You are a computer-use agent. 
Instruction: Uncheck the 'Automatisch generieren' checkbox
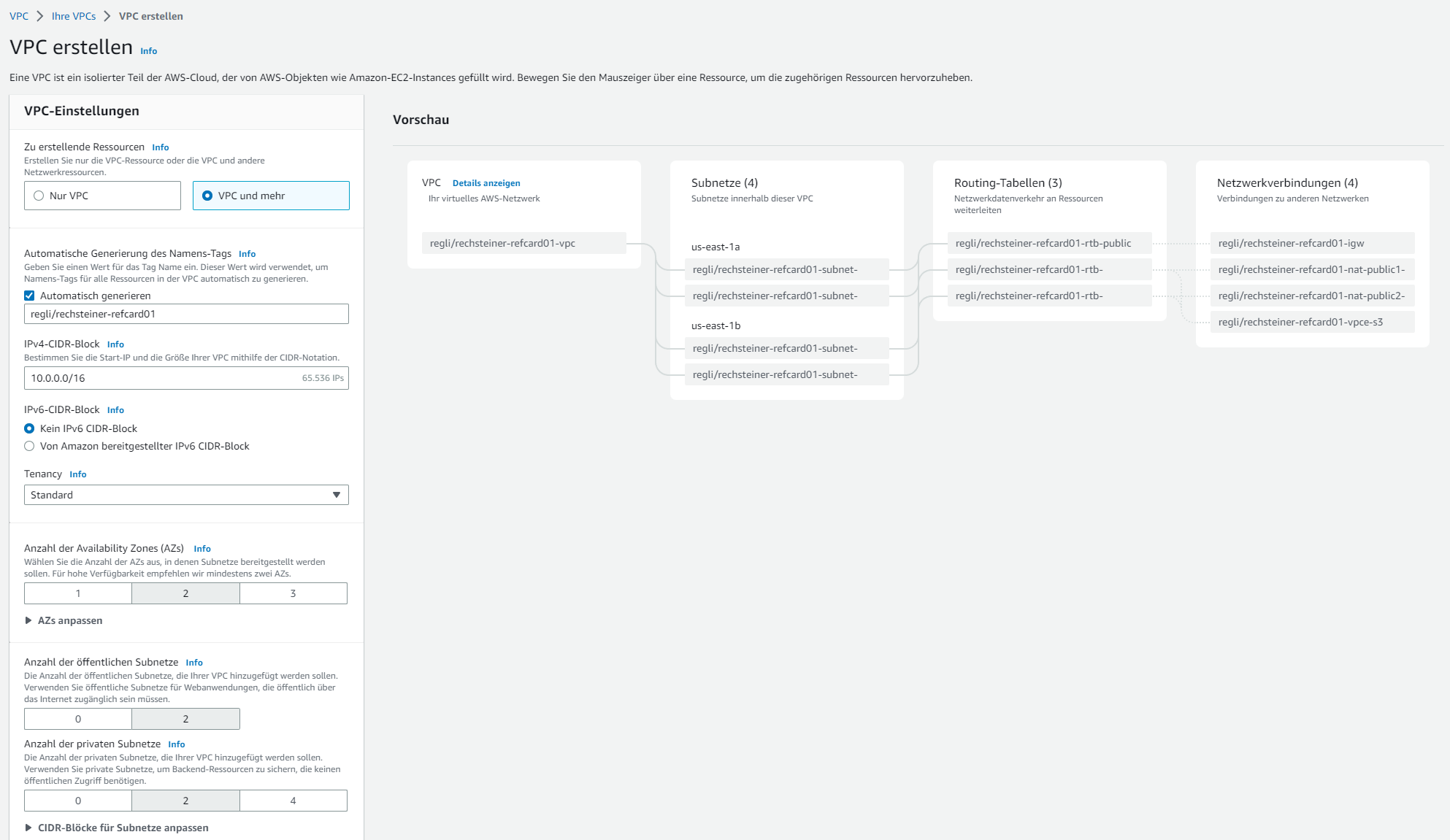[x=30, y=296]
